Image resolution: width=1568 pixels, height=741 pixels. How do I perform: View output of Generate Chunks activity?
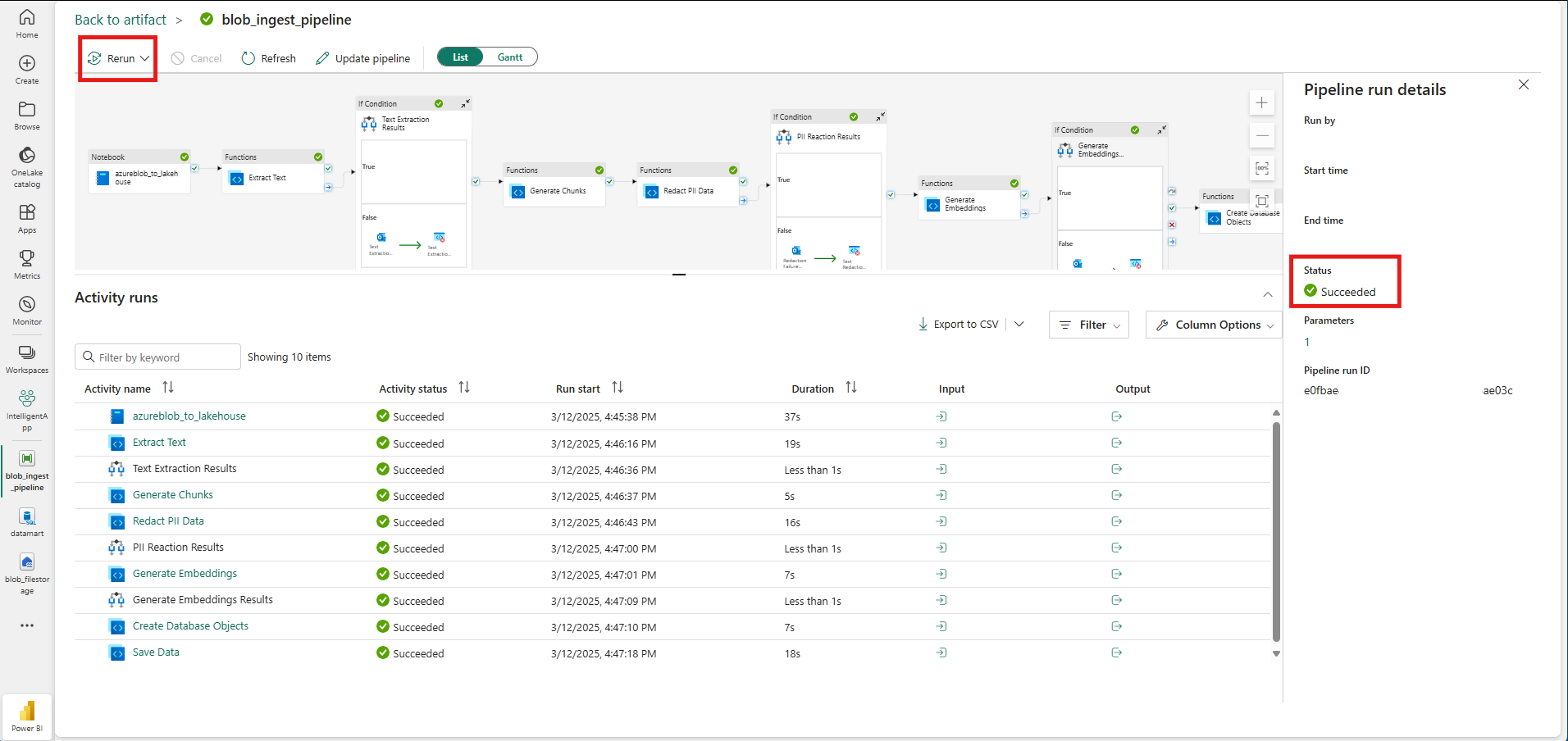[x=1117, y=495]
